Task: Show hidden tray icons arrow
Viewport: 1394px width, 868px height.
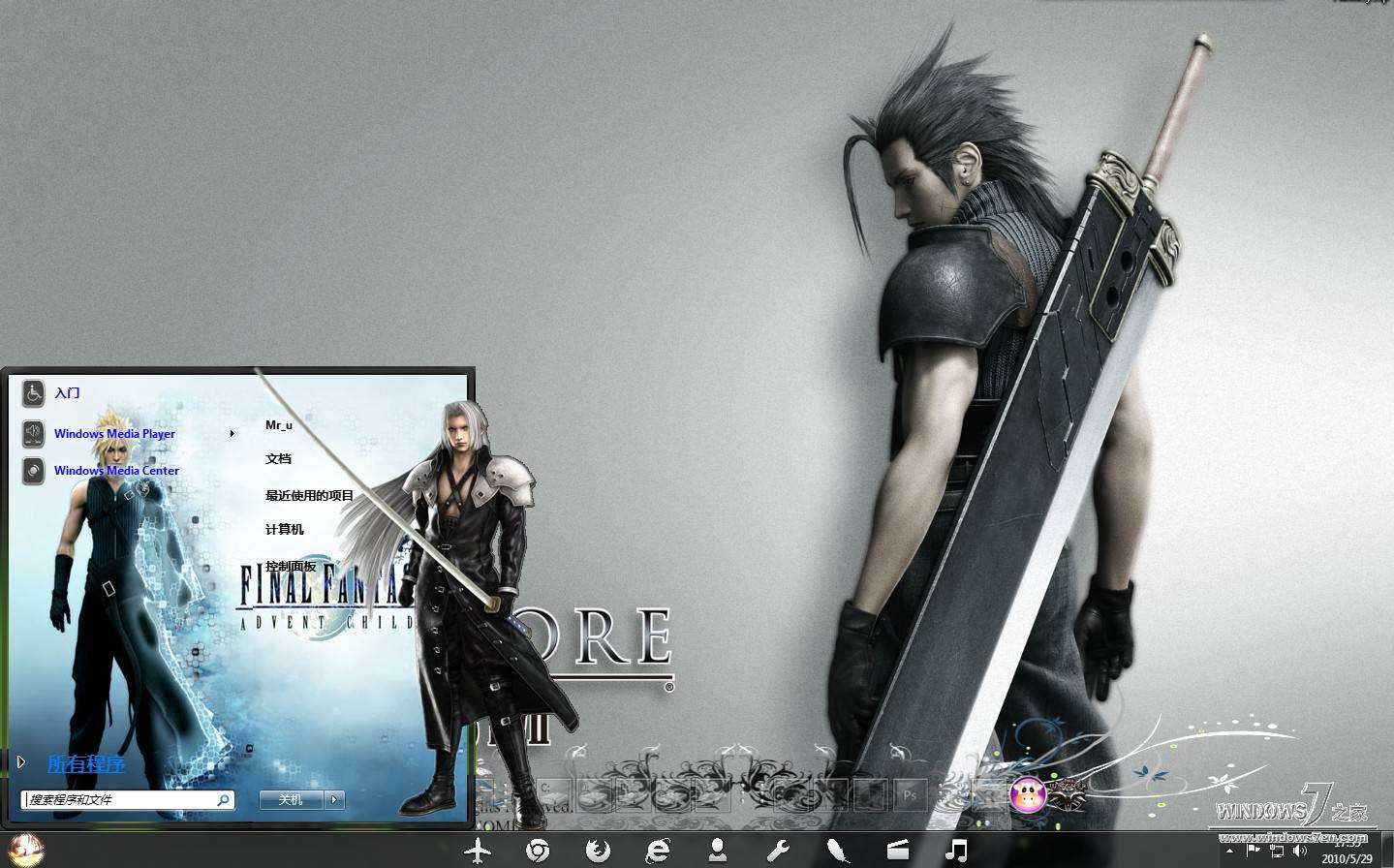Action: 1229,852
